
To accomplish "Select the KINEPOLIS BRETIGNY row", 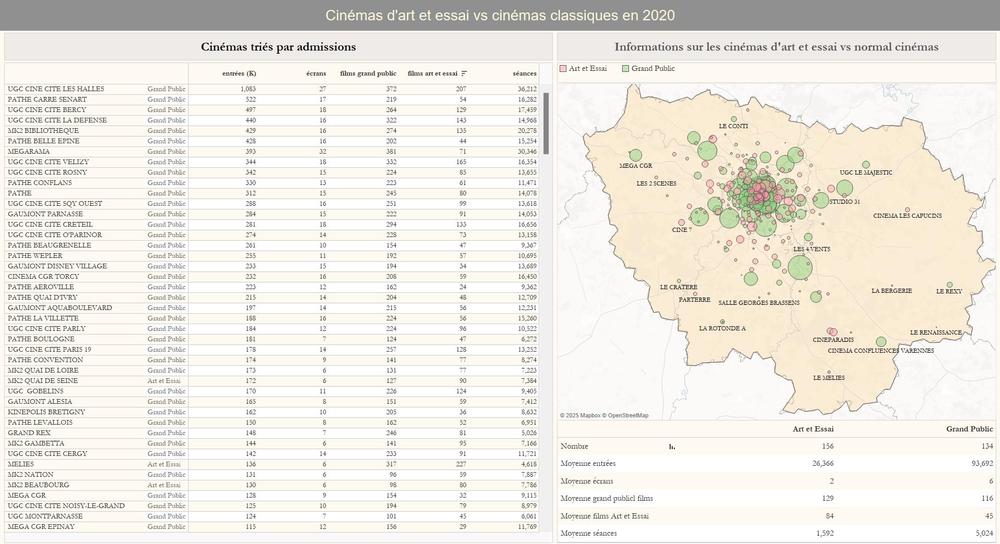I will (x=272, y=412).
